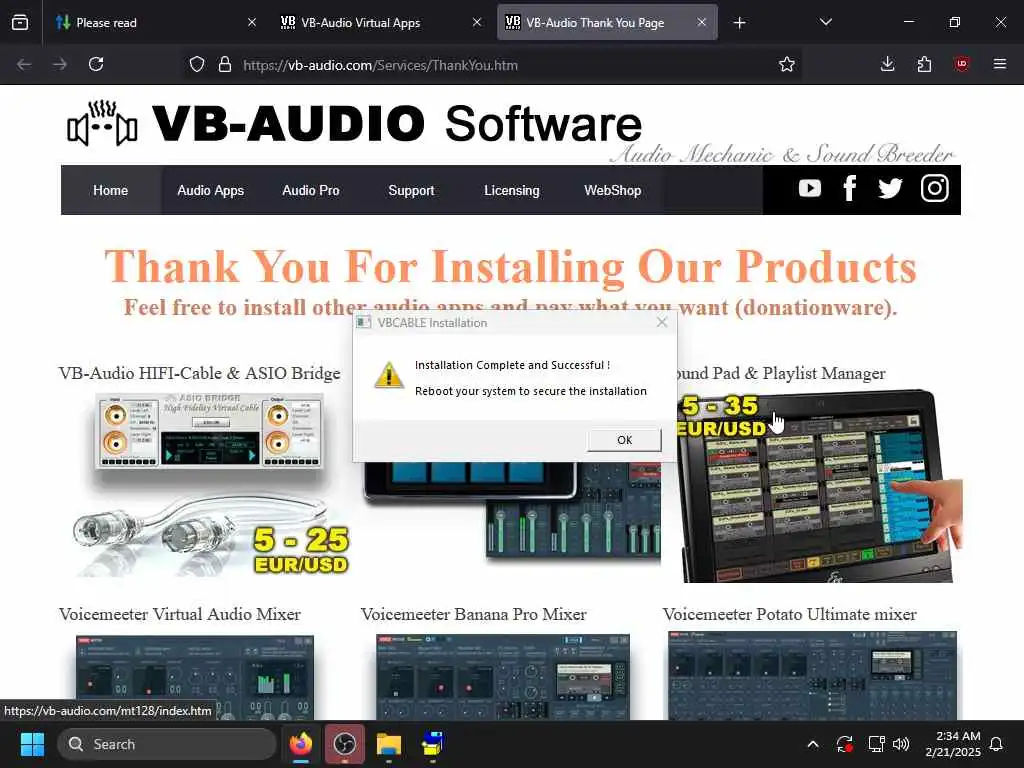Viewport: 1024px width, 768px height.
Task: Open volume control tray icon
Action: (901, 744)
